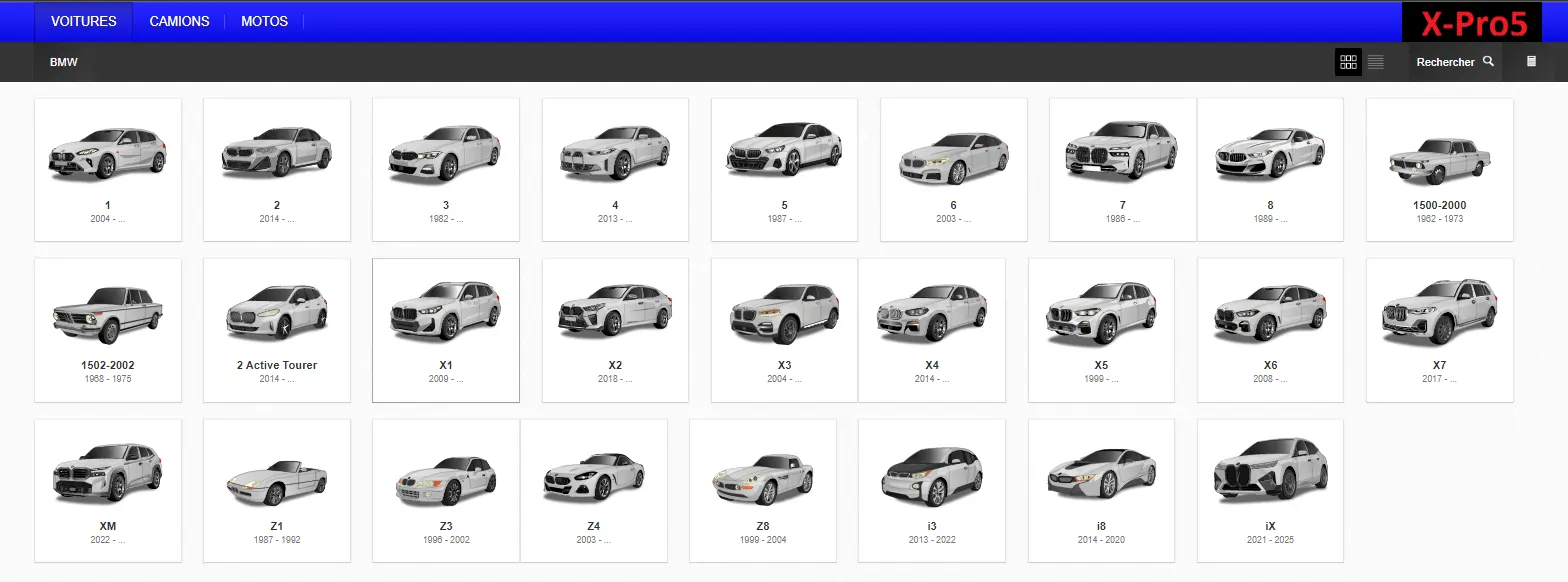This screenshot has width=1568, height=582.
Task: Open the 1500-2000 model card
Action: point(1440,170)
